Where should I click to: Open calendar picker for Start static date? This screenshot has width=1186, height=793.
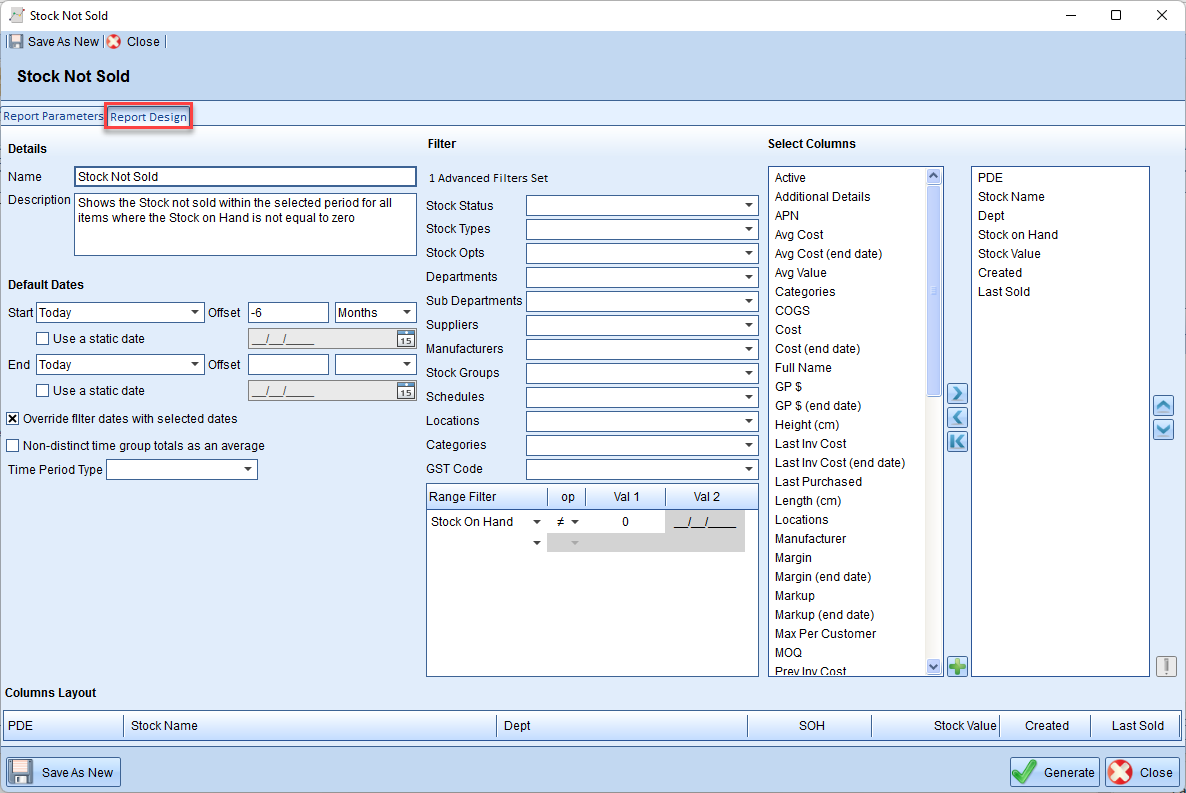click(x=406, y=339)
